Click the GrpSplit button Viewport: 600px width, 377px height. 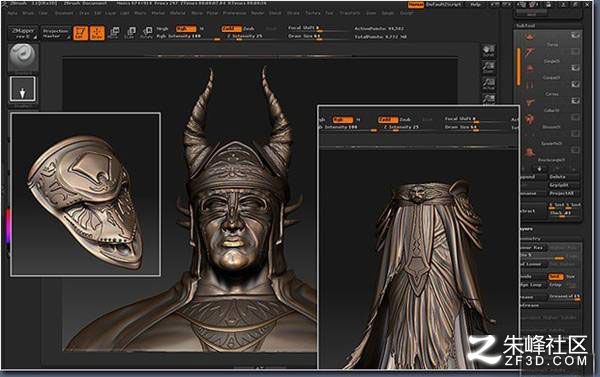[x=564, y=185]
